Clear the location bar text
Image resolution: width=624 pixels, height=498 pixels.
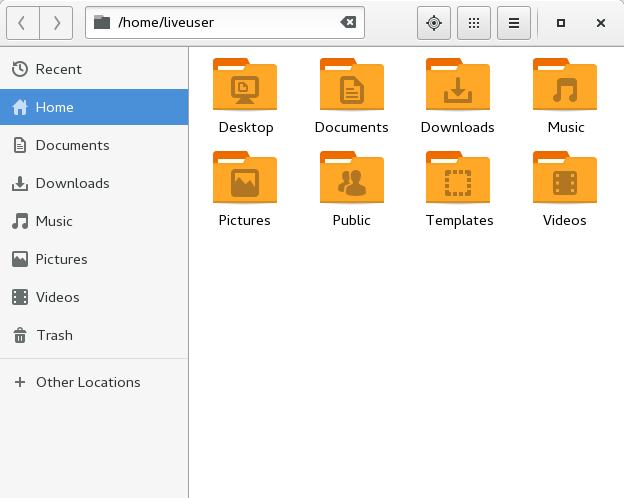point(348,22)
